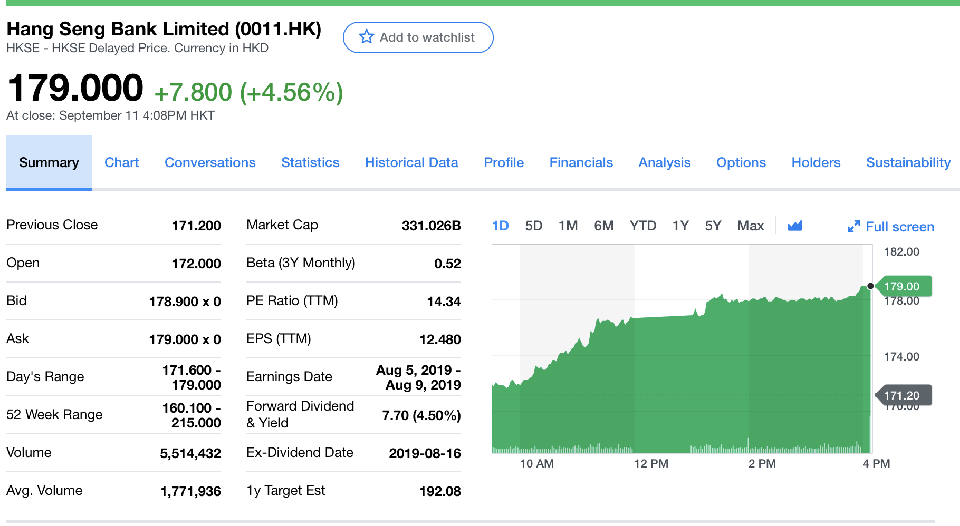
Task: Open the Financials tab
Action: pos(581,163)
